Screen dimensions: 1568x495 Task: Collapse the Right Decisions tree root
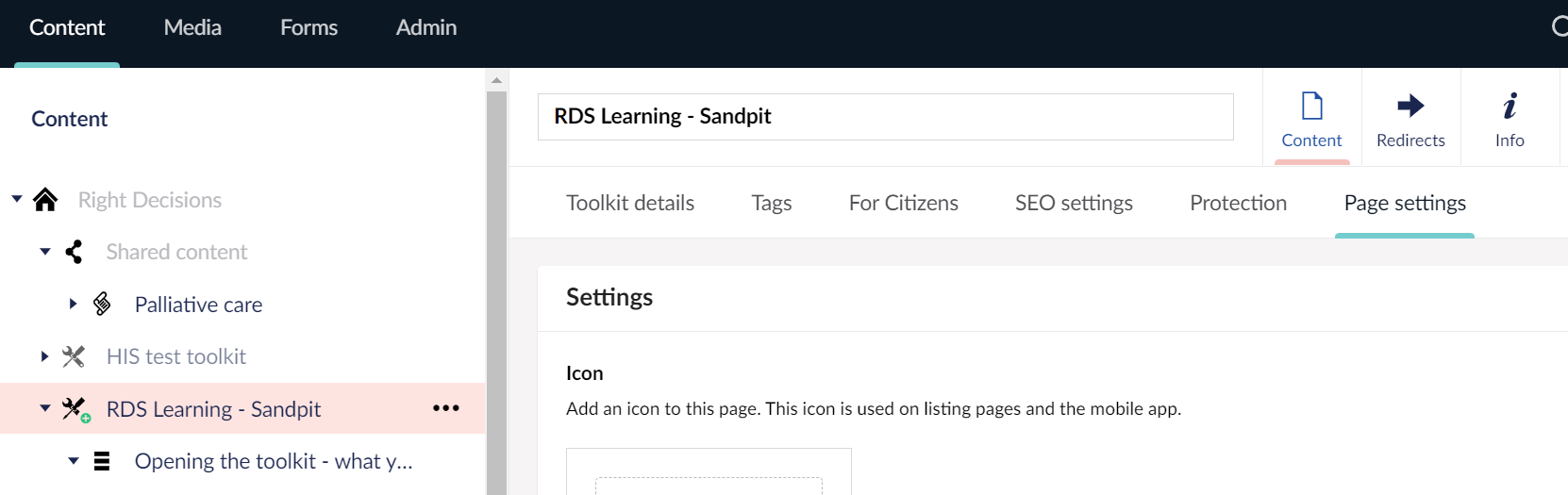(17, 199)
